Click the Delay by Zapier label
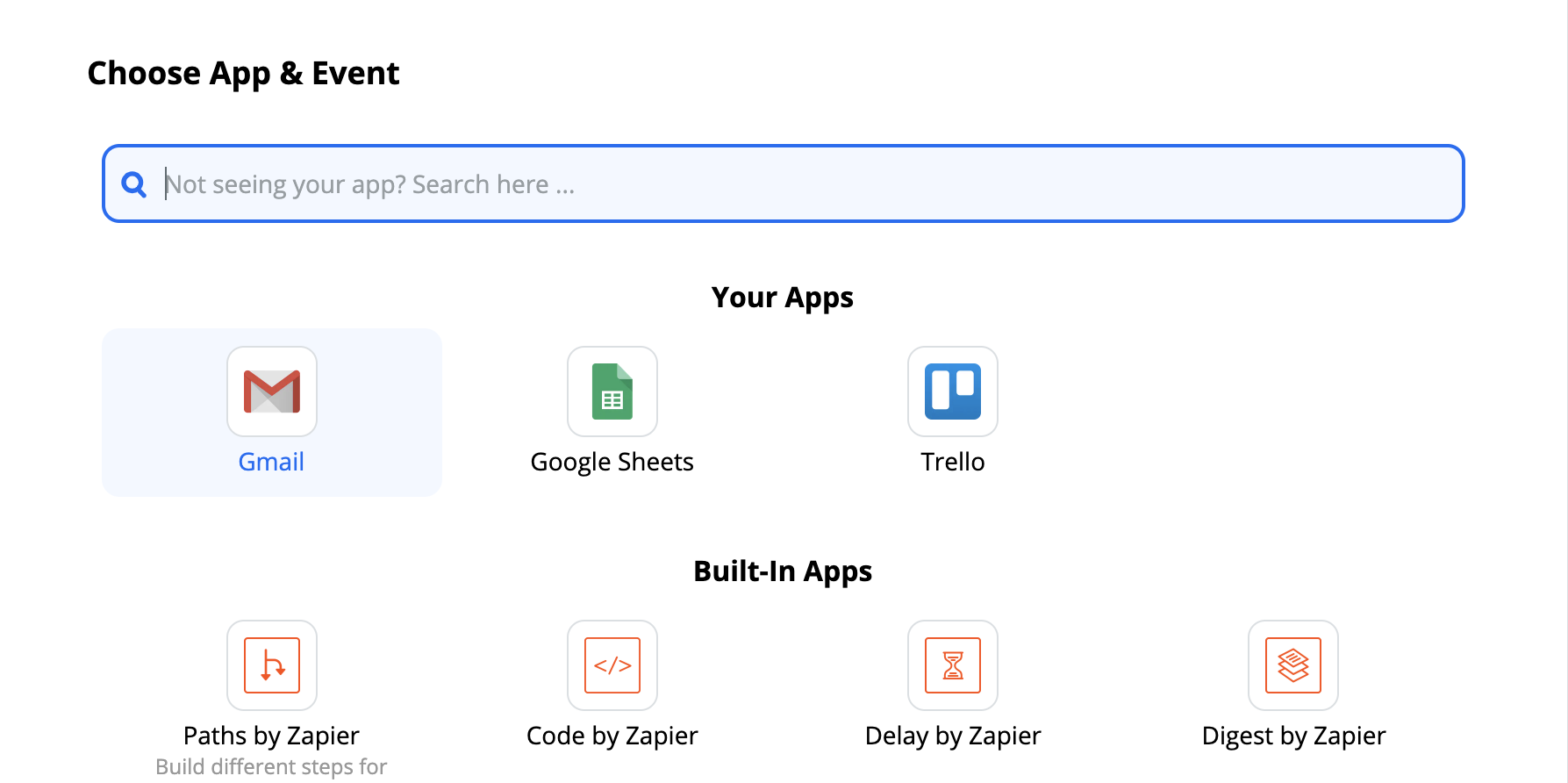This screenshot has width=1568, height=783. 952,736
